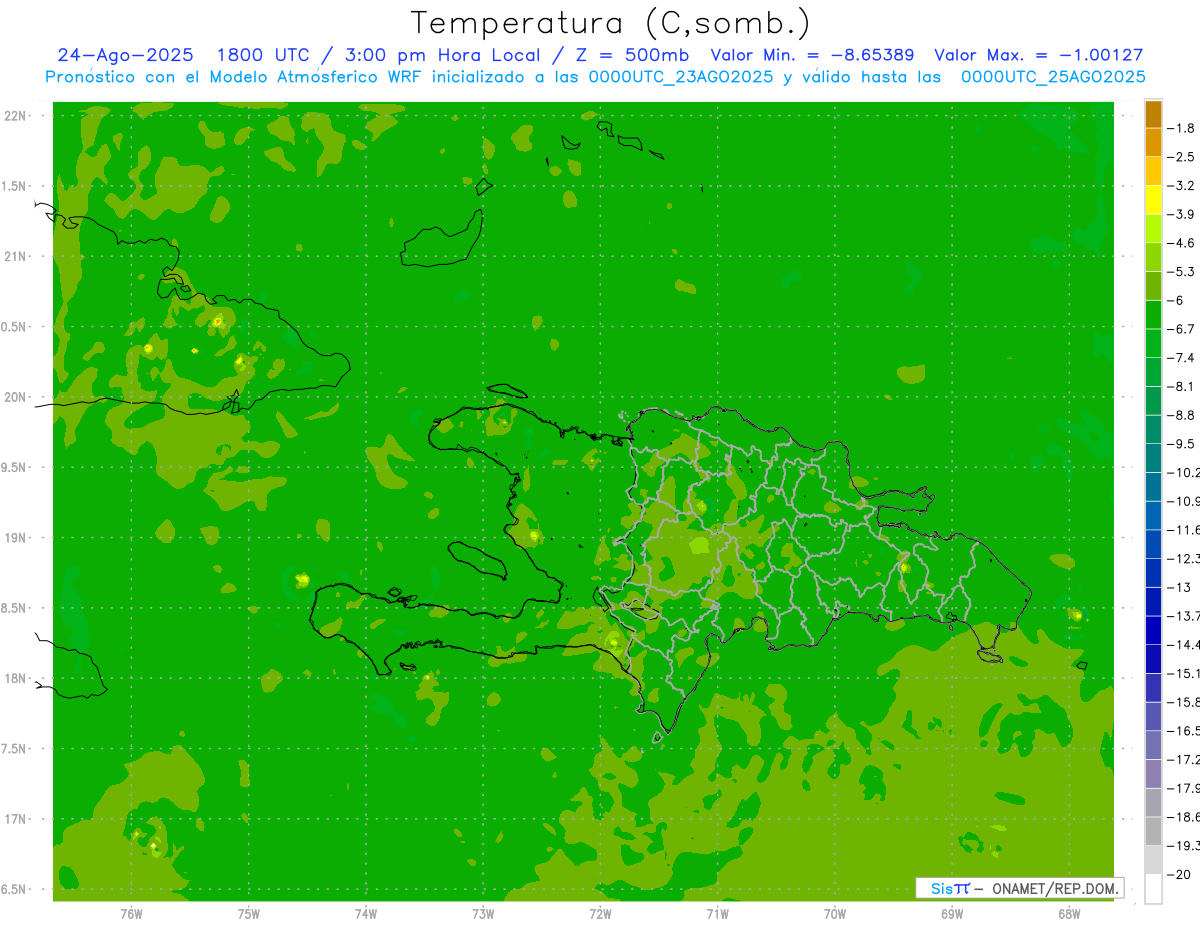Click the '71W' longitude label

pyautogui.click(x=717, y=914)
